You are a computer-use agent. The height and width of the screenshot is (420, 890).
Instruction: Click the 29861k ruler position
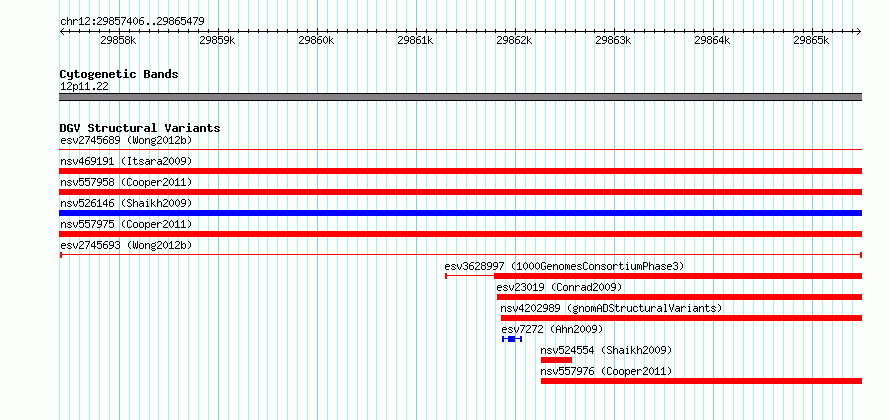pyautogui.click(x=415, y=40)
